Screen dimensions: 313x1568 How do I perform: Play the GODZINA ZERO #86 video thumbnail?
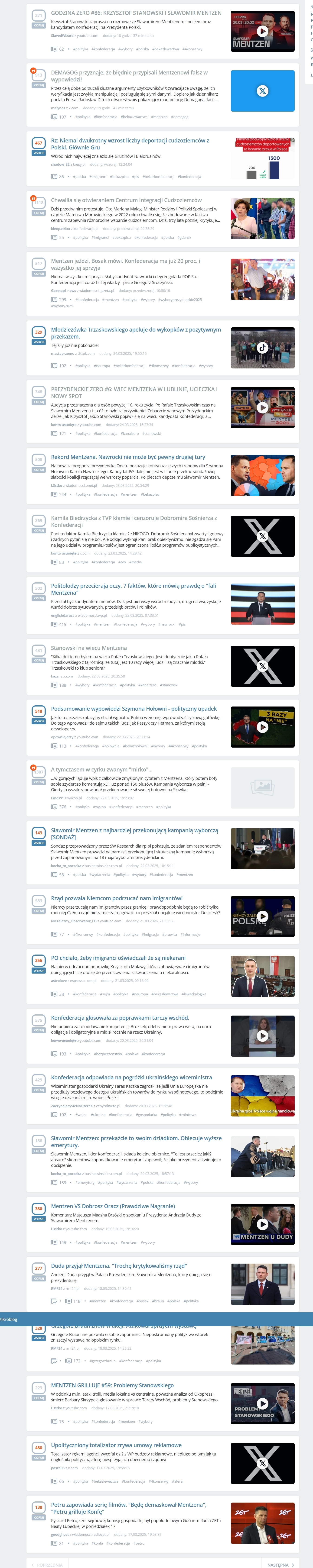tap(262, 31)
